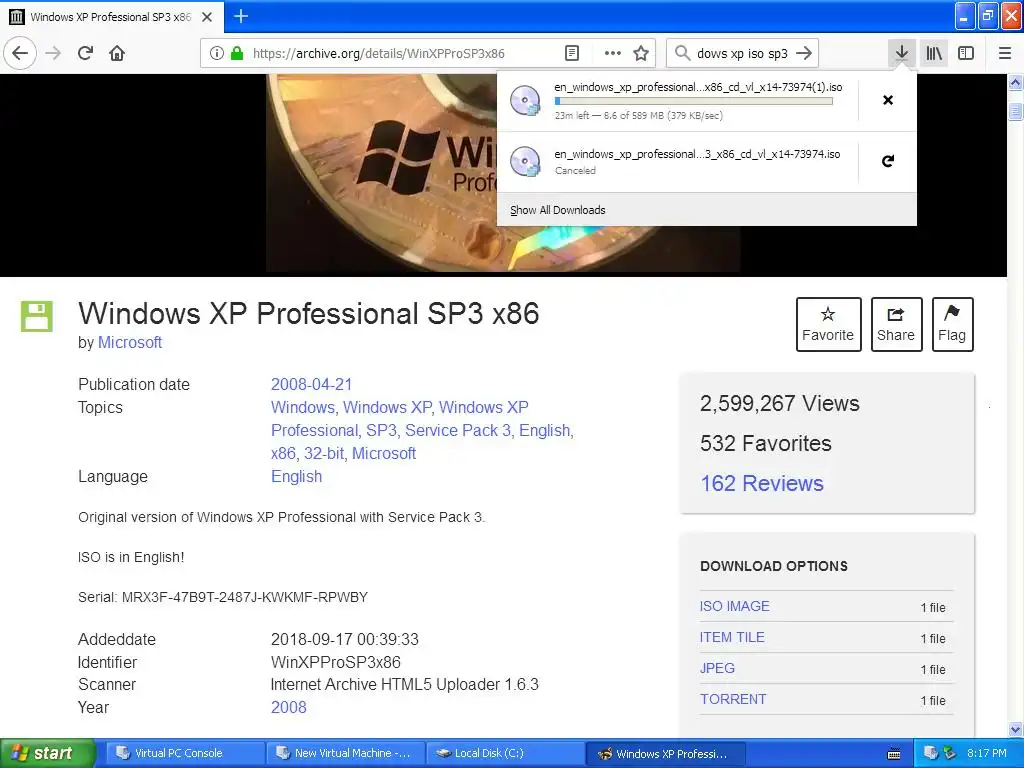The width and height of the screenshot is (1024, 768).
Task: Switch to New Virtual Machine taskbar window
Action: tap(344, 753)
